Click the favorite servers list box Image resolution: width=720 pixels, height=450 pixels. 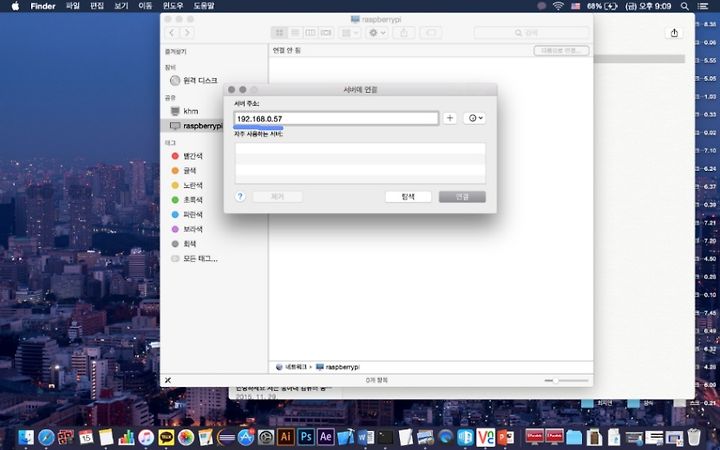pos(360,163)
